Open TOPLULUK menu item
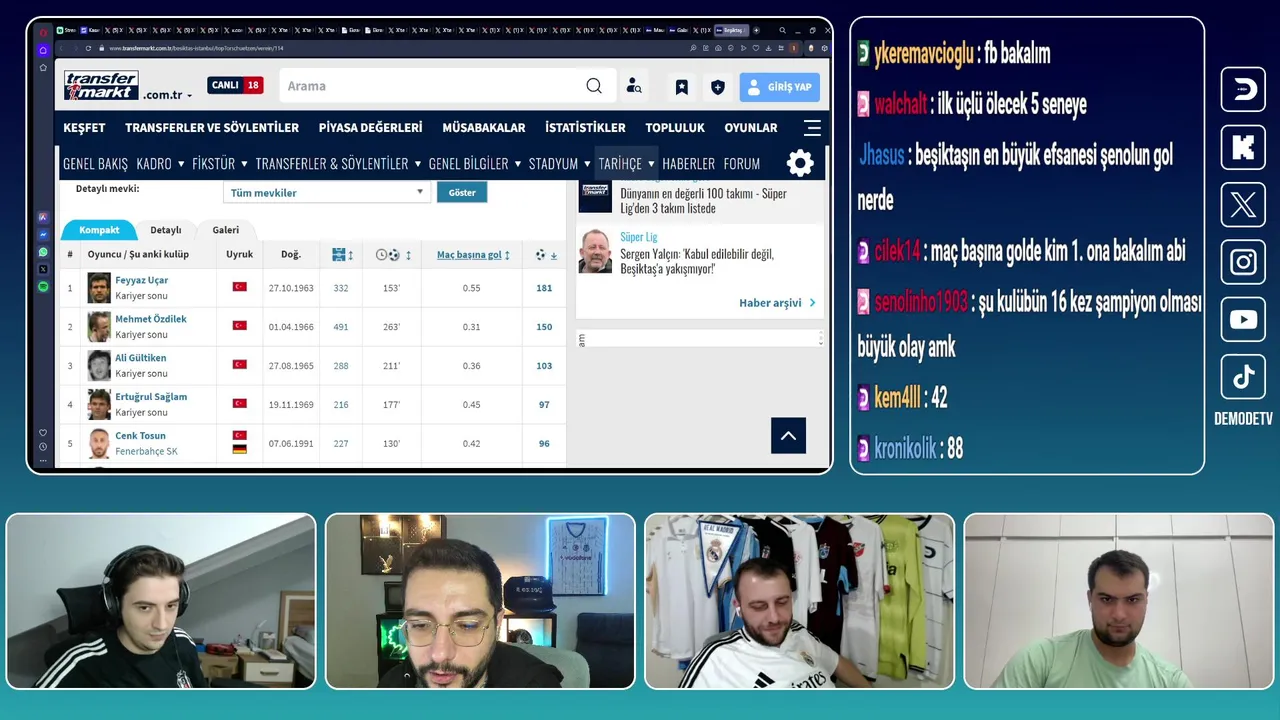This screenshot has height=720, width=1280. [675, 128]
